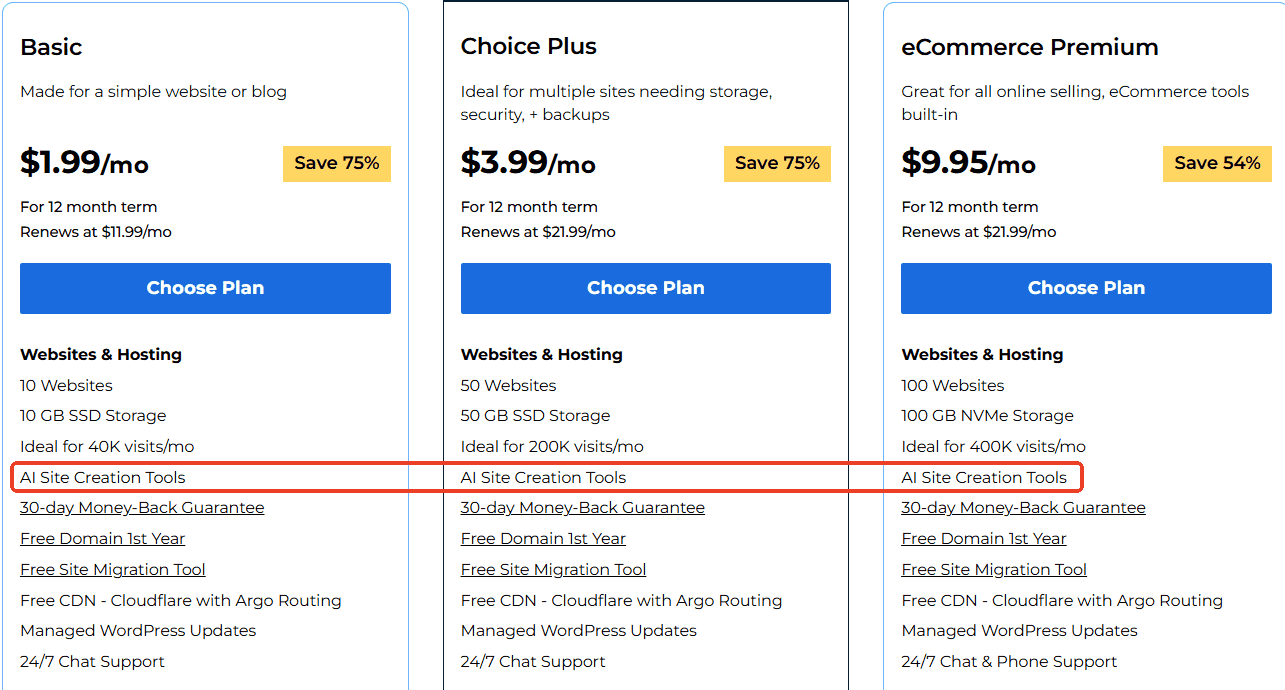1285x690 pixels.
Task: Select Choose Plan under Choice Plus
Action: point(645,288)
